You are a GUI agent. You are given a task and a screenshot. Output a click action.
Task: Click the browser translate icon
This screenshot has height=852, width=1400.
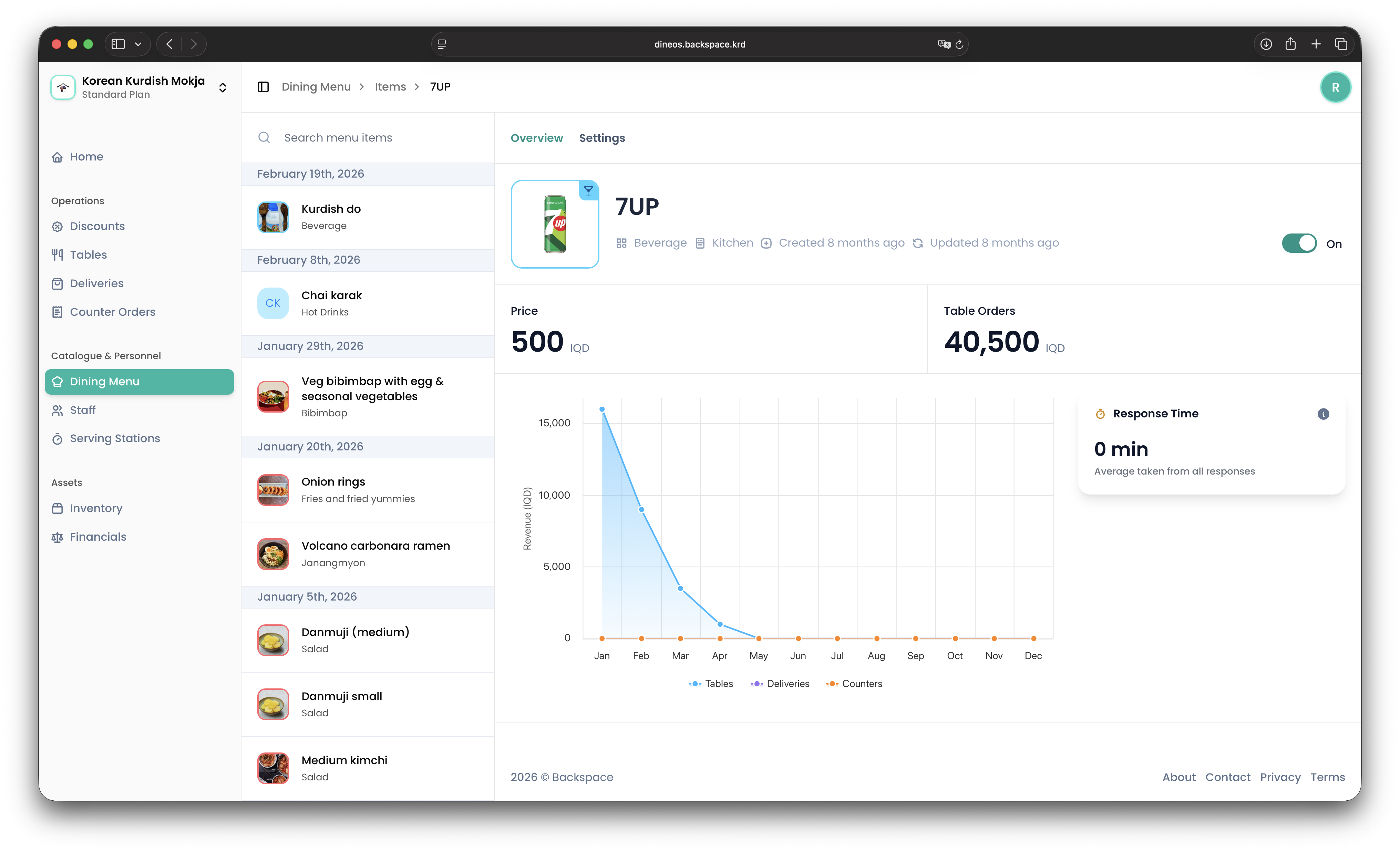point(944,44)
